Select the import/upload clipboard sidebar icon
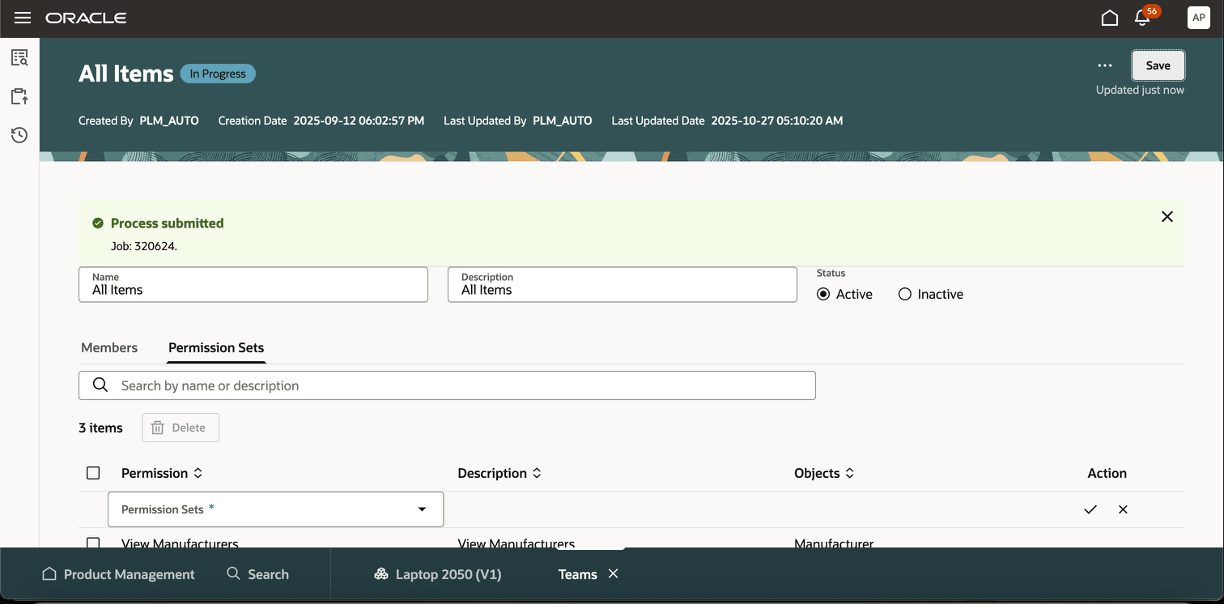Image resolution: width=1224 pixels, height=604 pixels. click(x=18, y=96)
